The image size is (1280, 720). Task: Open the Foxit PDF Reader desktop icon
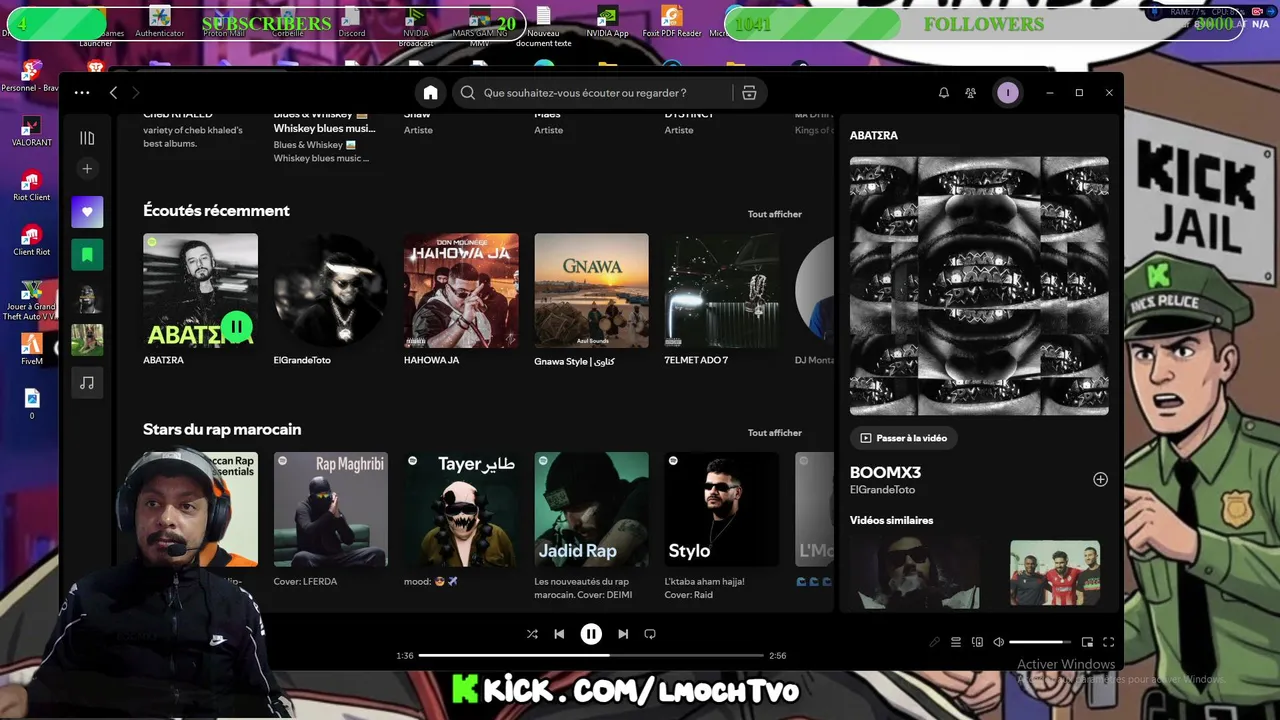672,22
